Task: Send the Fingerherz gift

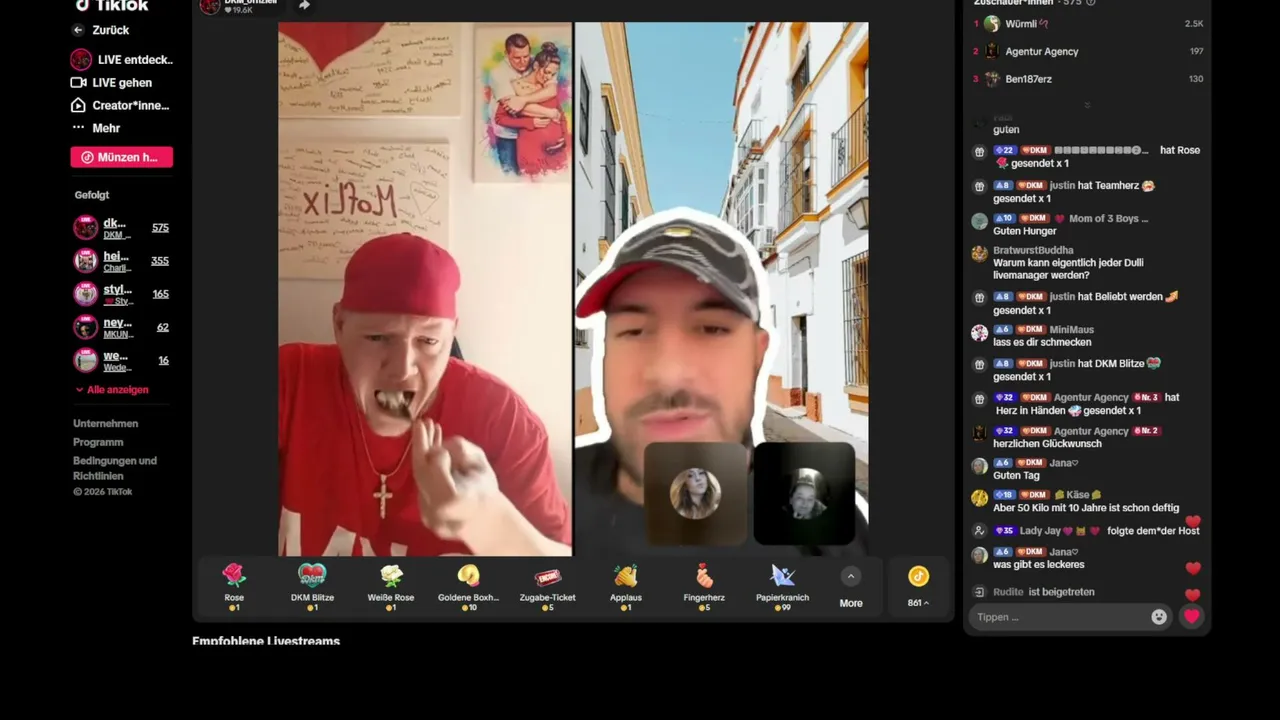Action: [704, 587]
